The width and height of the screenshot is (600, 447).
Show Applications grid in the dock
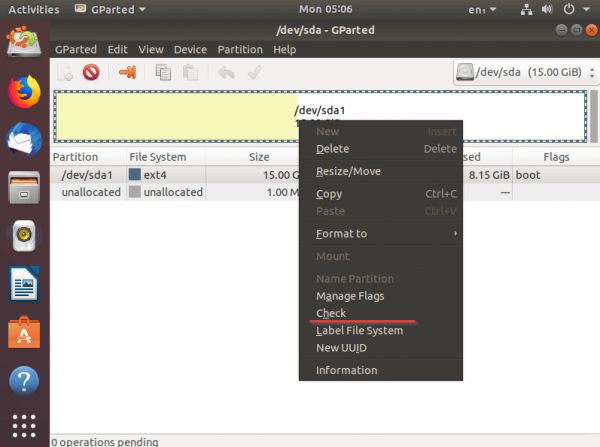click(24, 426)
